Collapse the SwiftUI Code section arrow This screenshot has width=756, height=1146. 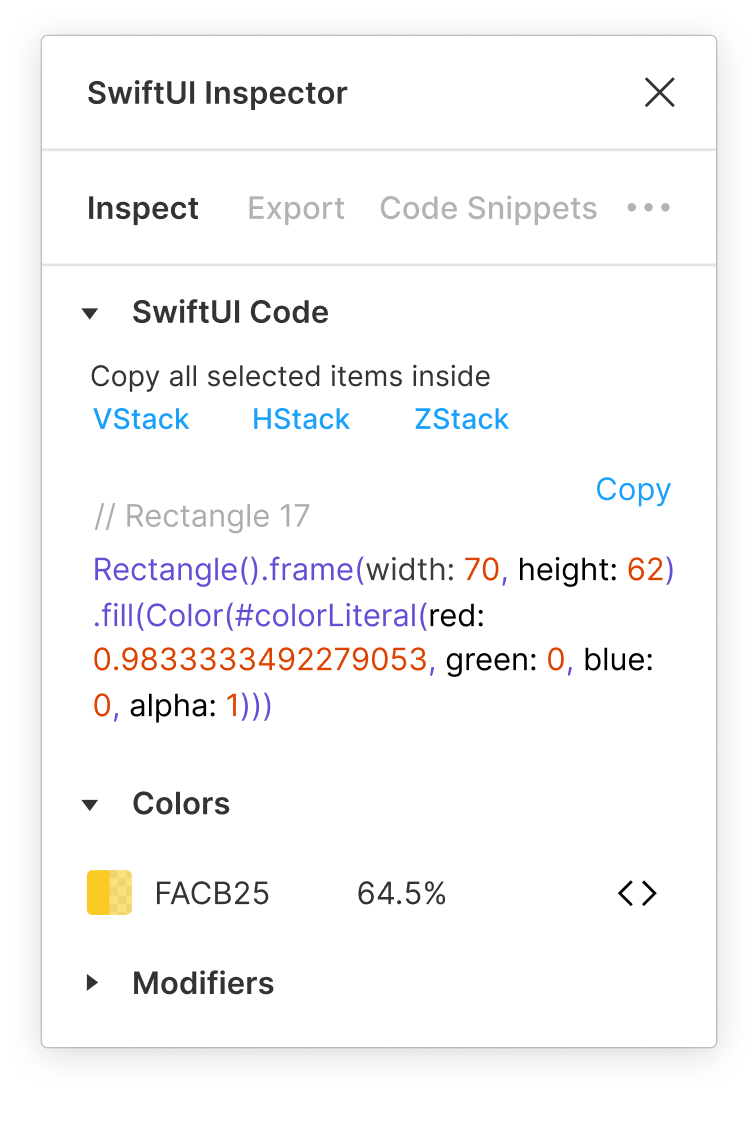coord(90,313)
